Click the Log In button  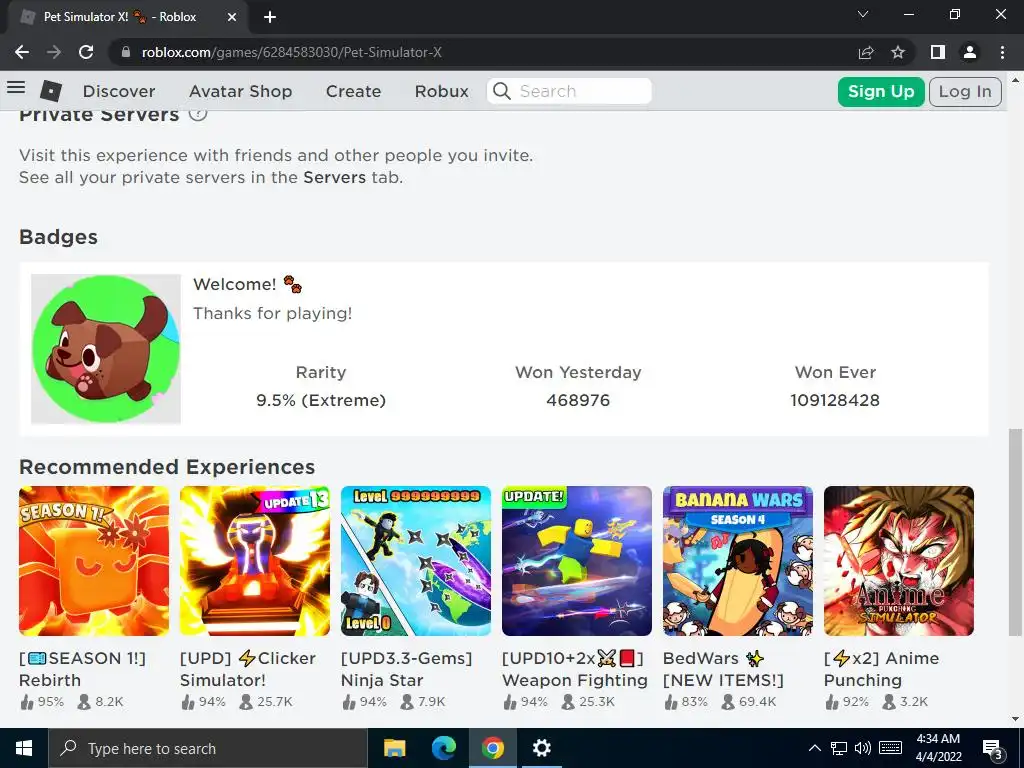(965, 91)
